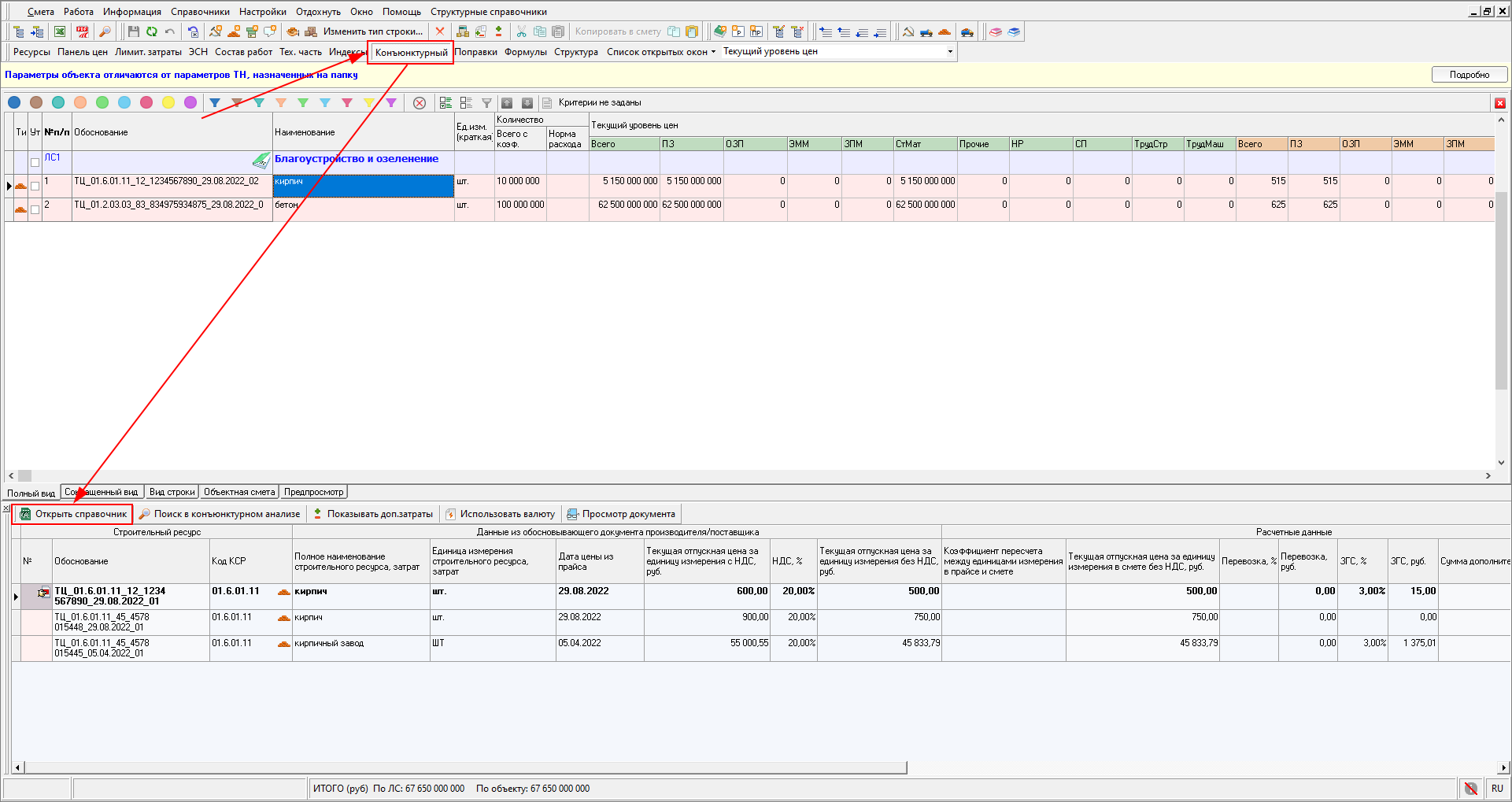Click the dark blue funnel filter
Image resolution: width=1512 pixels, height=802 pixels.
tap(215, 102)
